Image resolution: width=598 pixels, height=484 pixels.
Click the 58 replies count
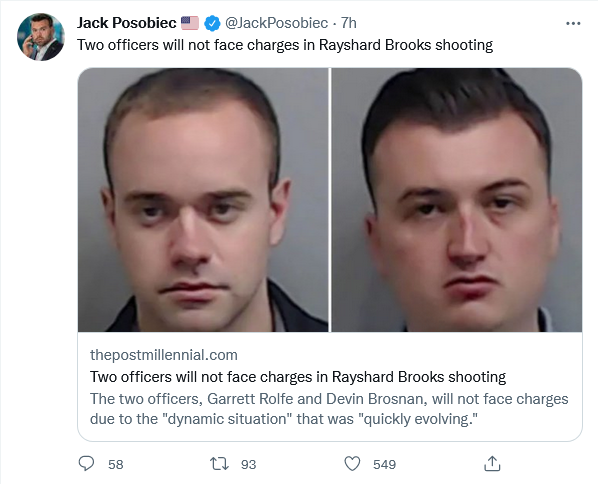pos(116,464)
